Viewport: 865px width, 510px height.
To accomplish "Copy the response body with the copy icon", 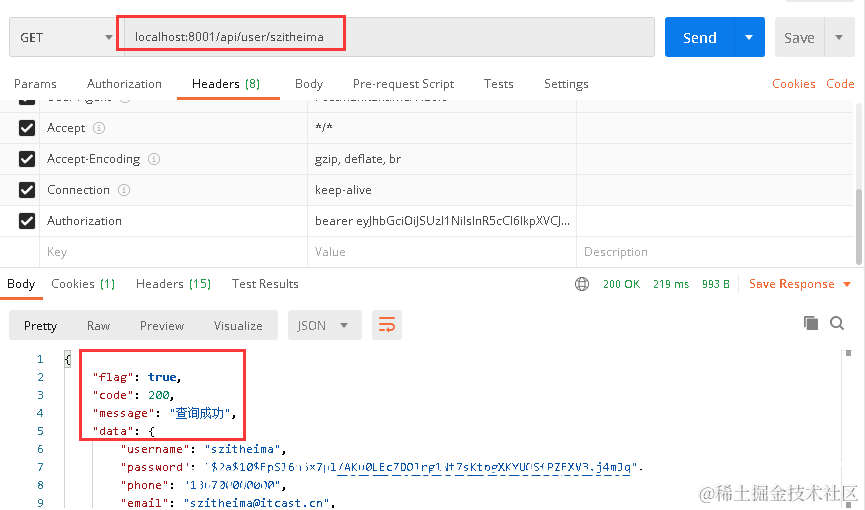I will tap(811, 323).
